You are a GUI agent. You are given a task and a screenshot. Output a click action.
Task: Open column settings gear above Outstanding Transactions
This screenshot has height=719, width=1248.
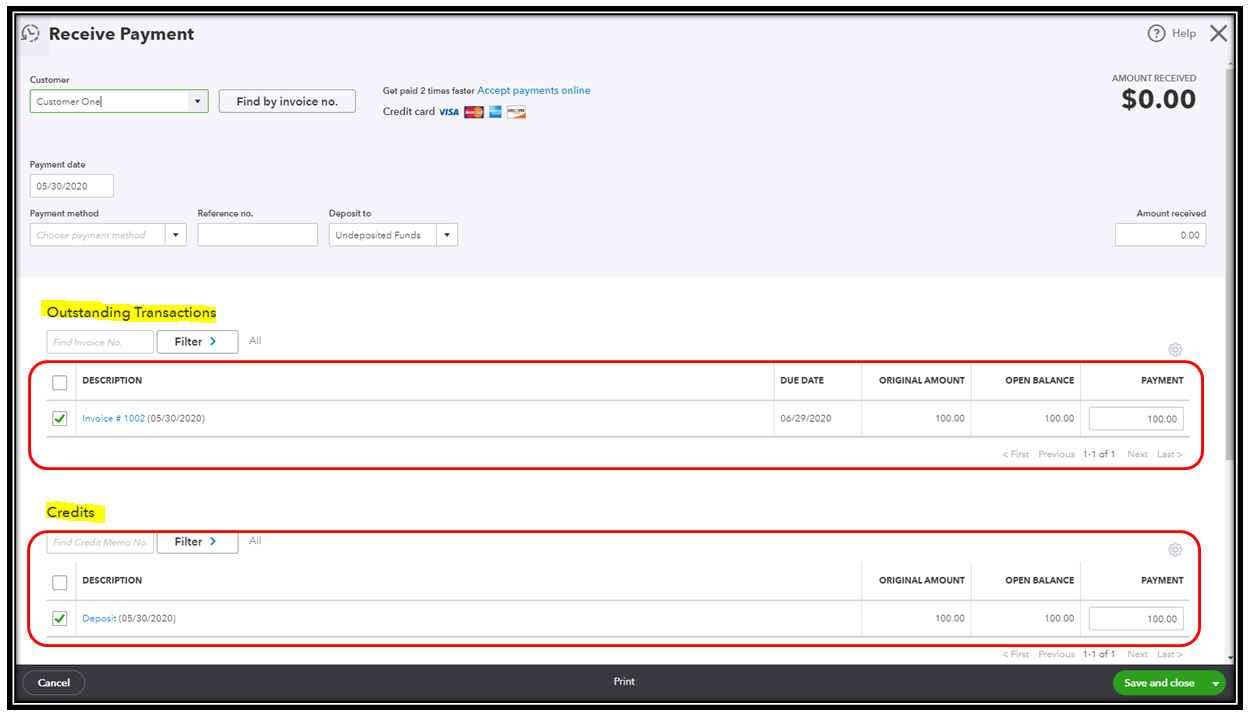tap(1175, 349)
